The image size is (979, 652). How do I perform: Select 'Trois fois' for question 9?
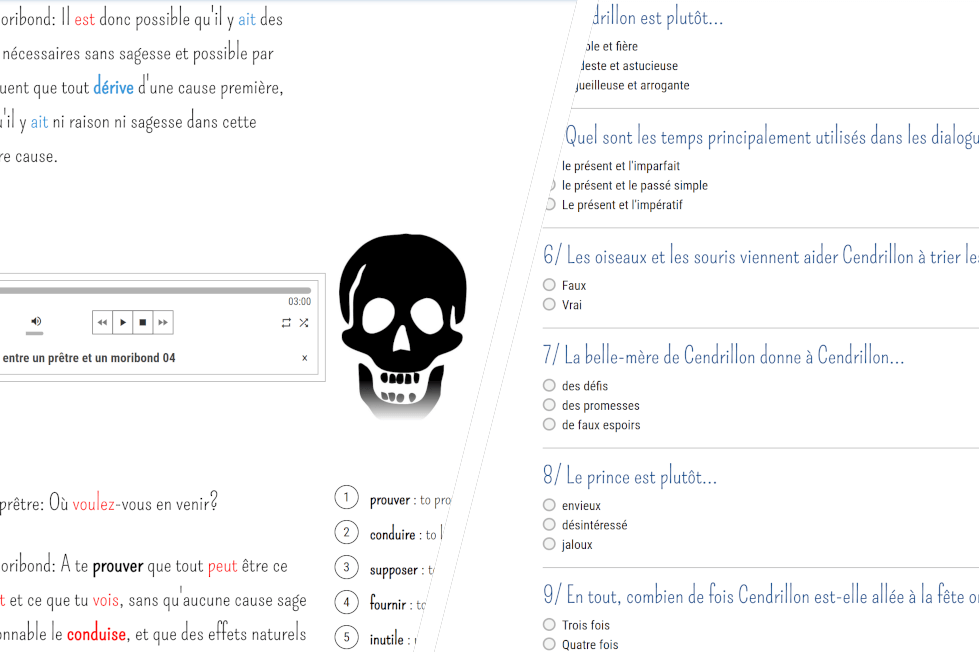549,625
